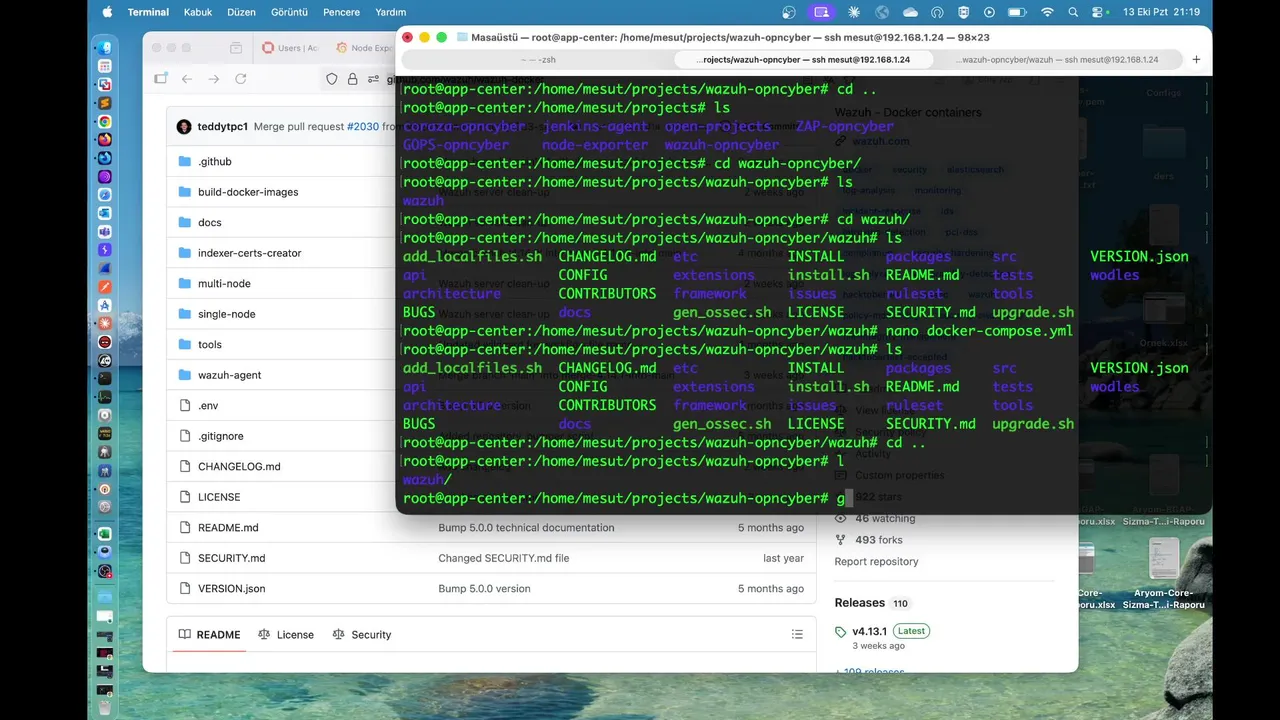
Task: Go forward in the browser window
Action: 213,79
